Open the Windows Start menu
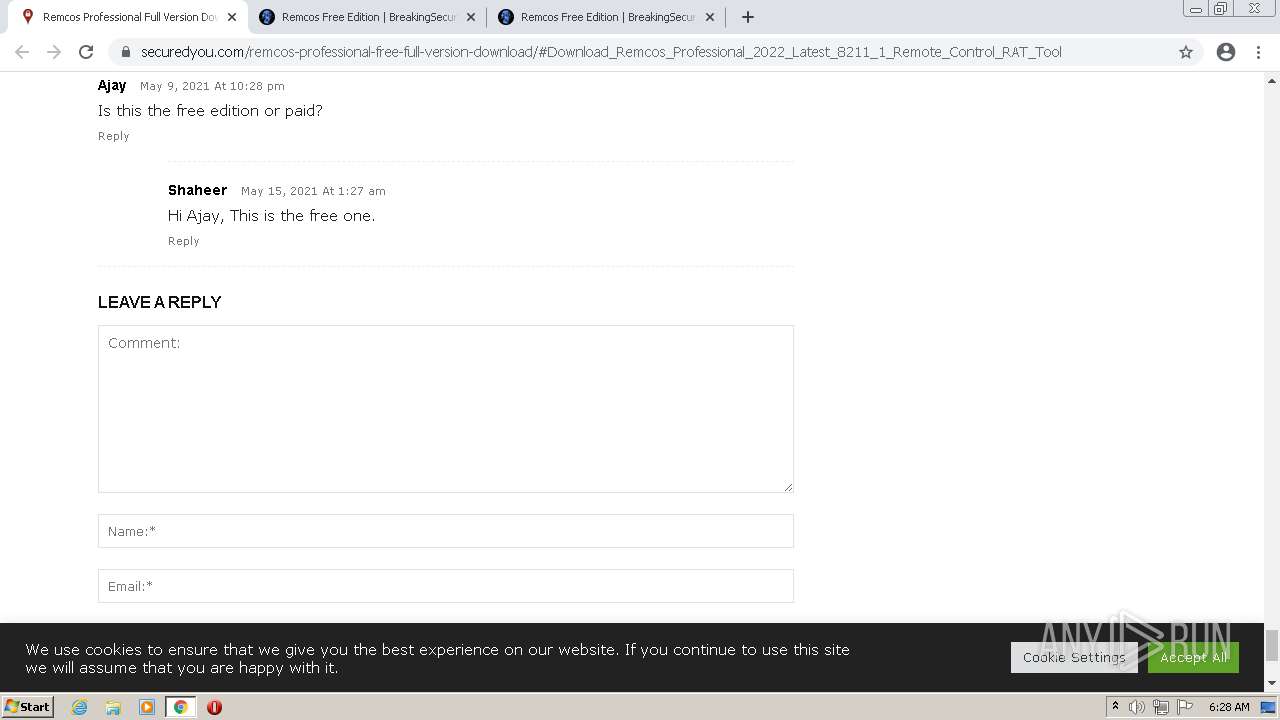 (27, 706)
